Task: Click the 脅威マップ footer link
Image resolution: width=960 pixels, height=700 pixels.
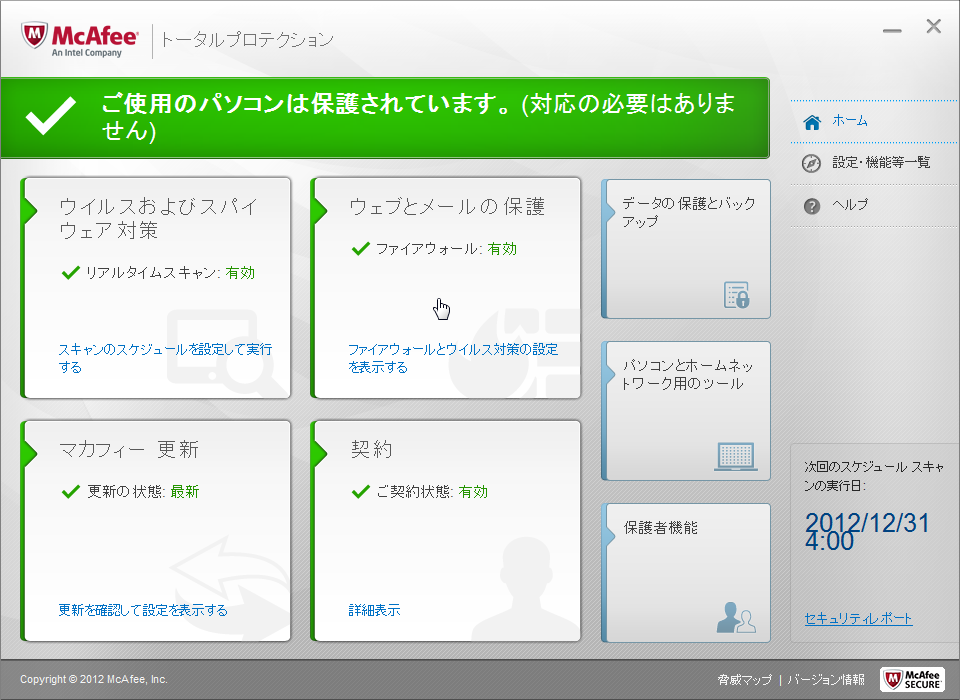Action: tap(744, 680)
